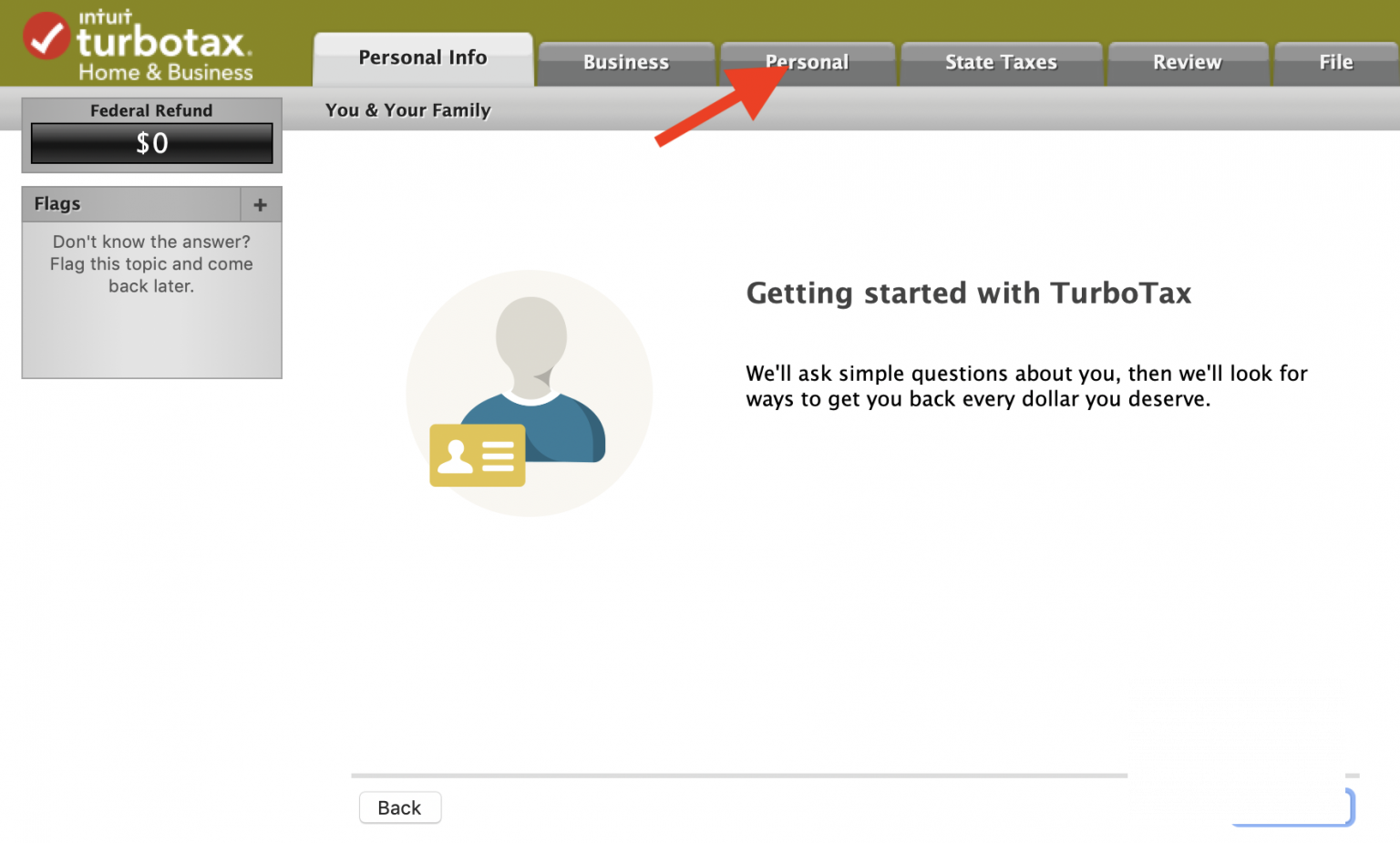Click the Home & Business edition label
Viewport: 1400px width, 843px height.
[165, 73]
